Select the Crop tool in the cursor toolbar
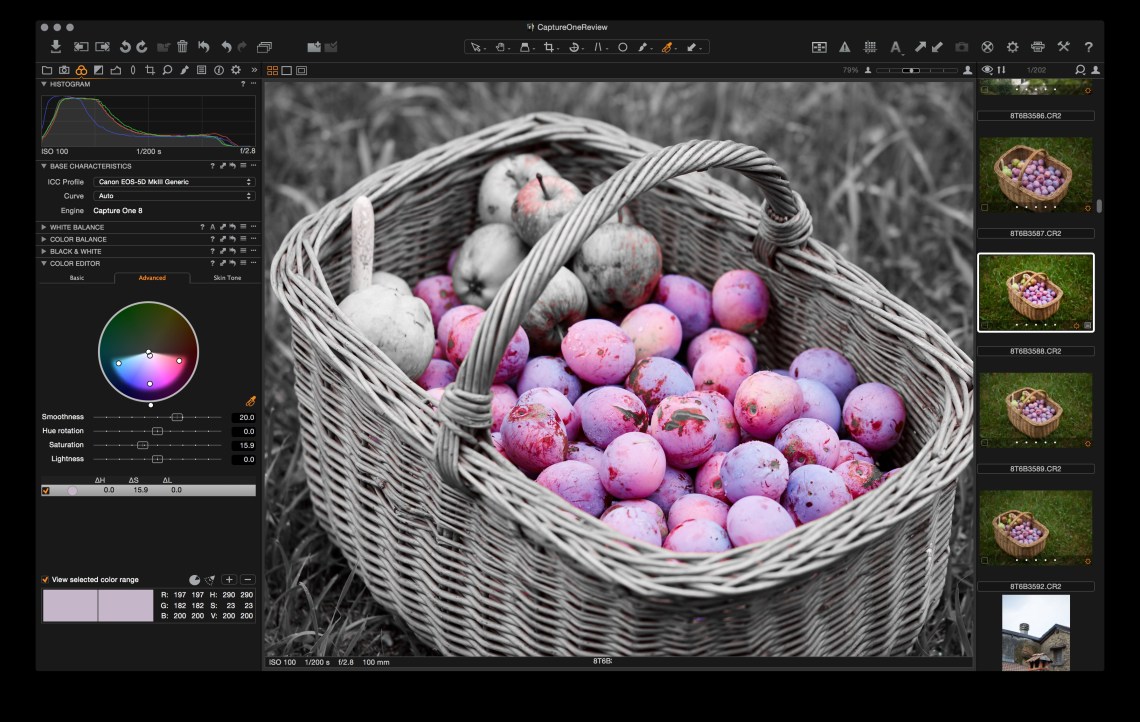This screenshot has height=722, width=1140. click(x=550, y=47)
